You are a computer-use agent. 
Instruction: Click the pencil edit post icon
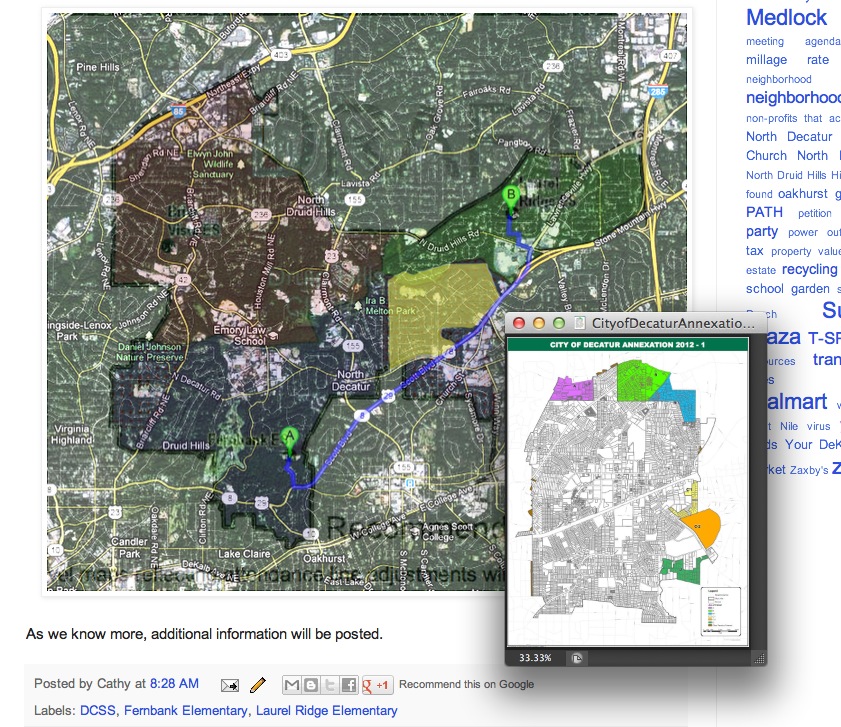tap(257, 685)
